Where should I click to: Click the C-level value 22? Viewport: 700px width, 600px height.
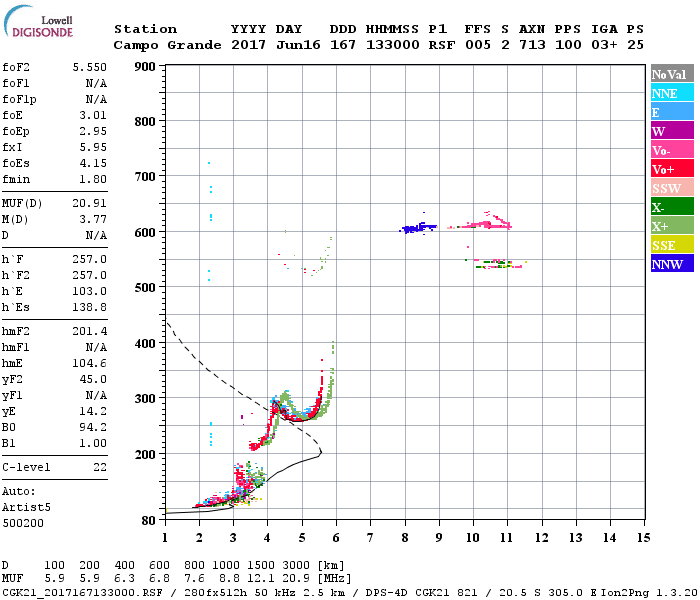click(100, 467)
